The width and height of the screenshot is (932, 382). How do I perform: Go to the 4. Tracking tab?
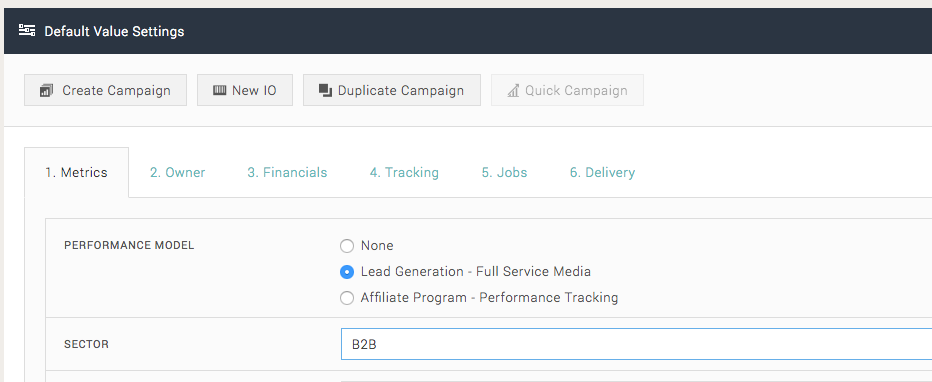pos(404,172)
